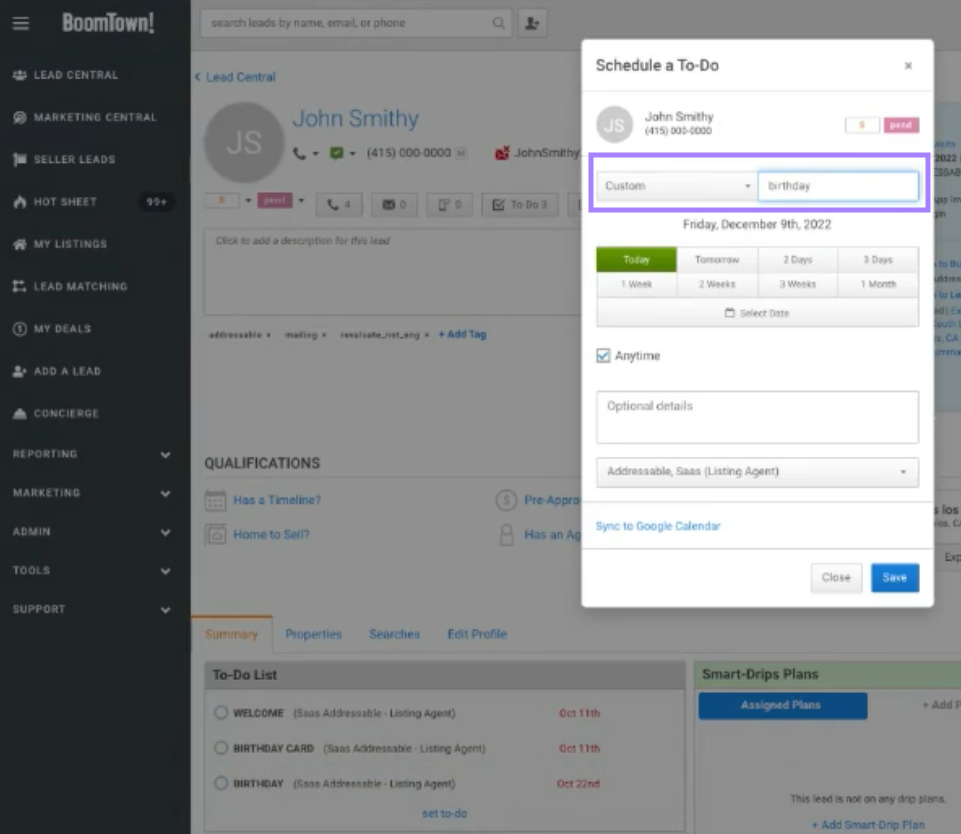
Task: Open the pend status dropdown arrow
Action: (x=301, y=200)
